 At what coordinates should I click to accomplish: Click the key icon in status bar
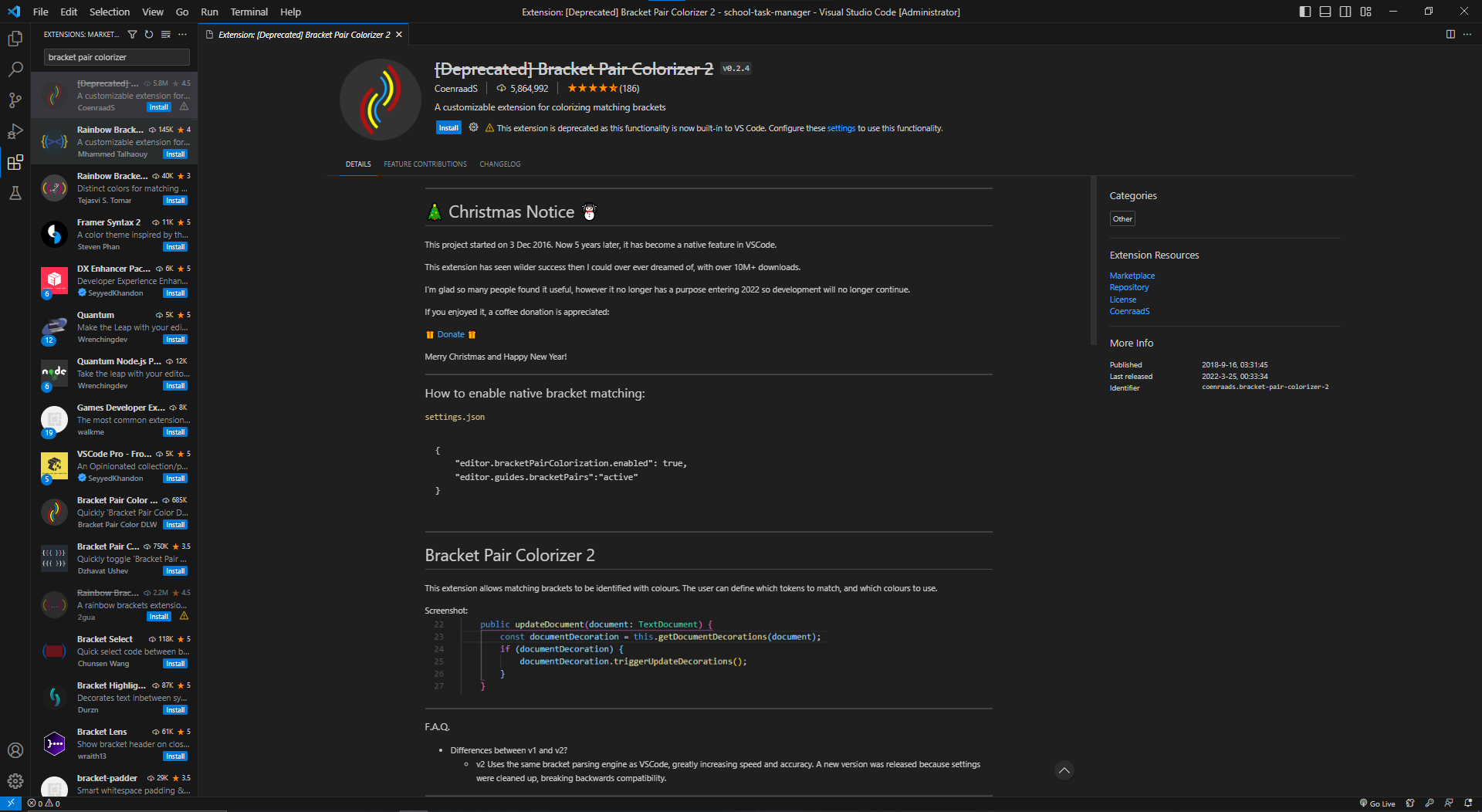pos(1430,804)
